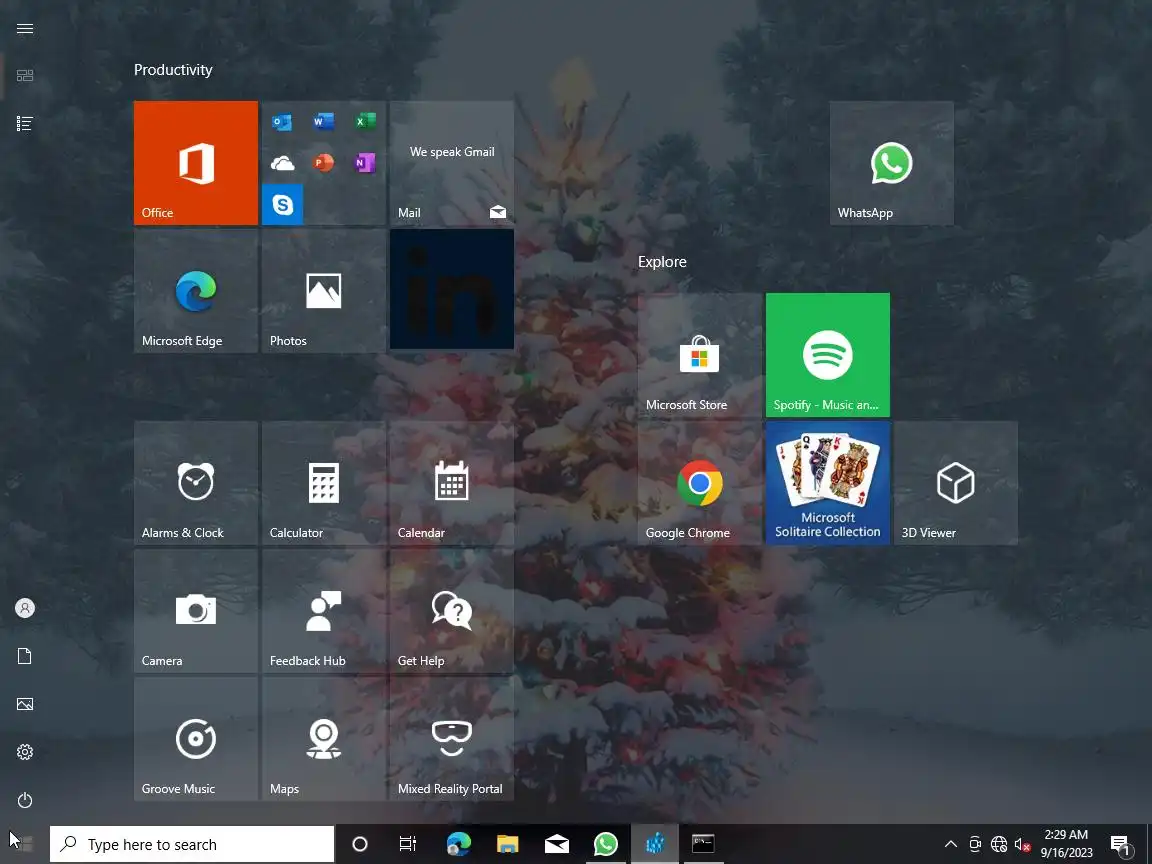
Task: Launch Skype from the Office folder tile
Action: click(282, 204)
